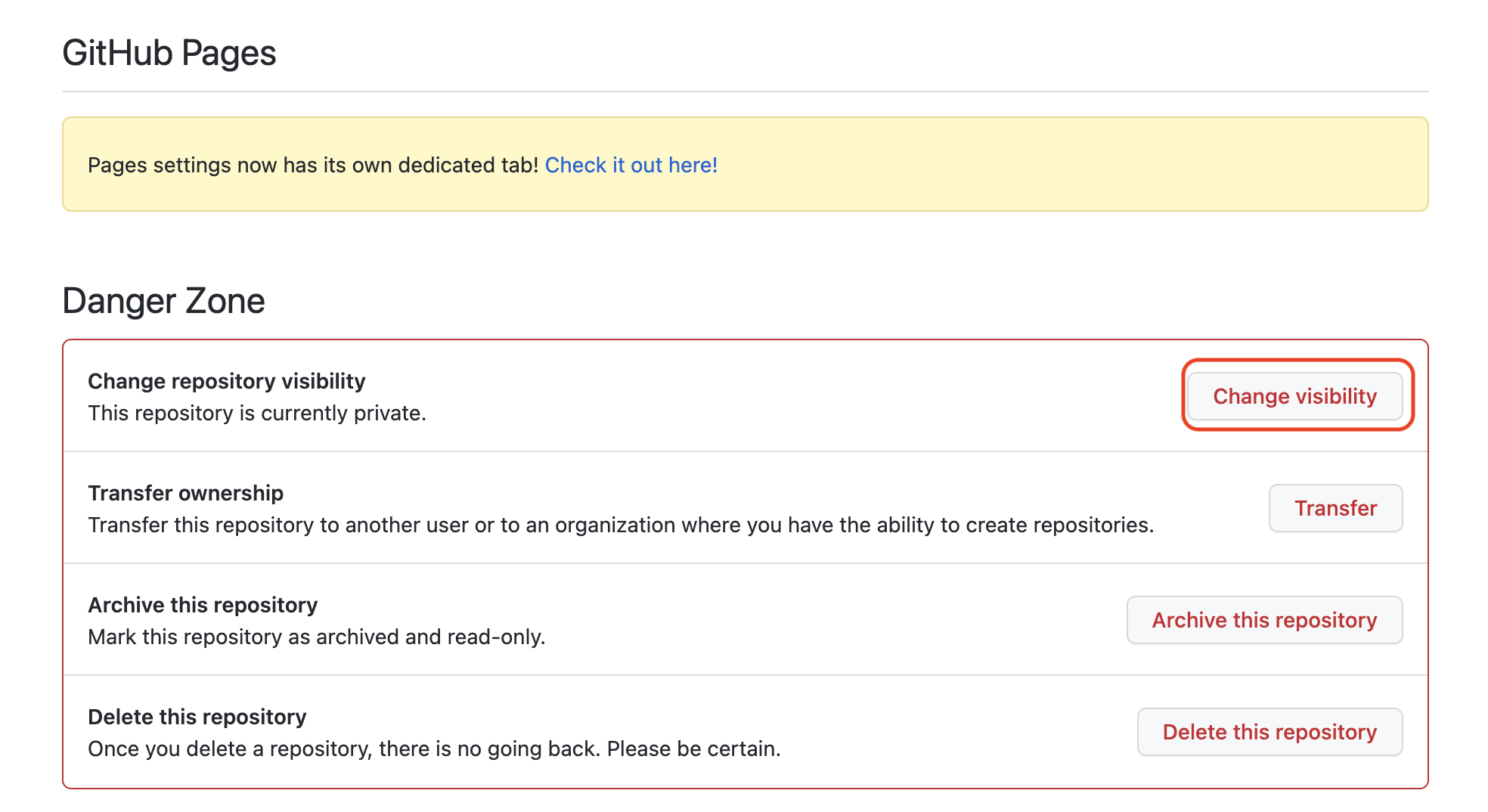Click the Delete this repository button
Viewport: 1488px width, 812px height.
click(1269, 732)
